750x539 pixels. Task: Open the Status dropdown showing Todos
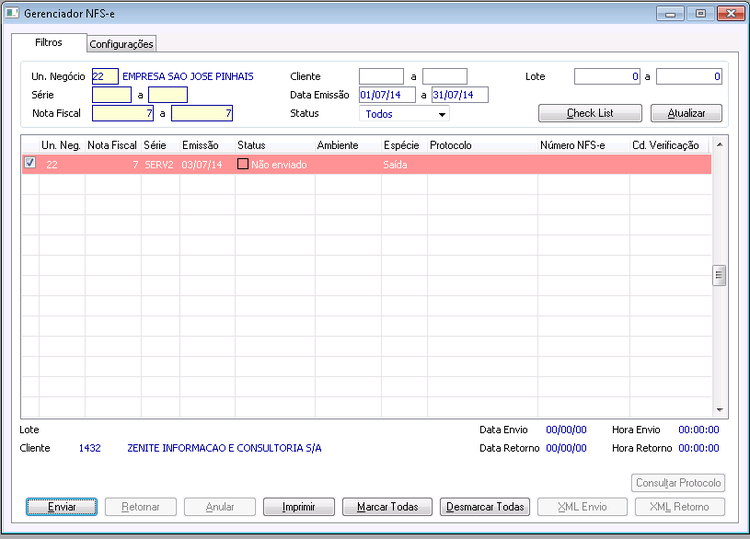[404, 114]
